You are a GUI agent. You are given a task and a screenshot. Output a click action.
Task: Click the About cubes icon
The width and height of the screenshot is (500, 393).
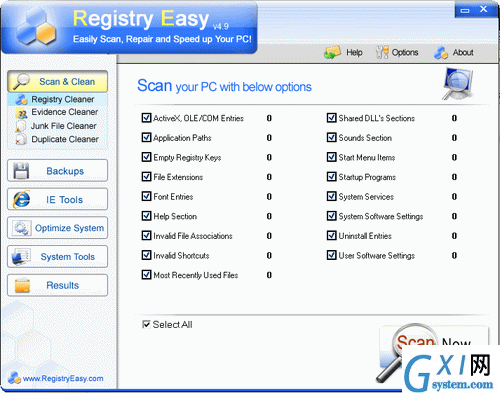tap(441, 53)
